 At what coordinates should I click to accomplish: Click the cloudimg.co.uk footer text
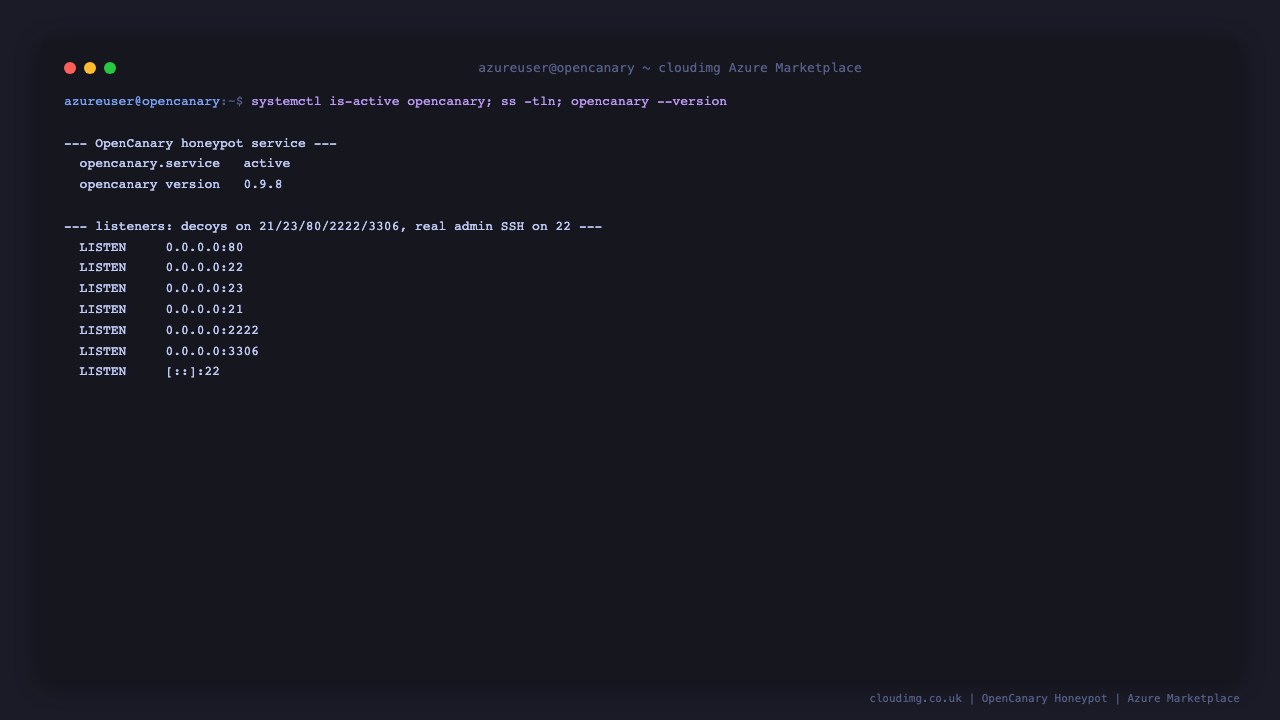point(915,699)
